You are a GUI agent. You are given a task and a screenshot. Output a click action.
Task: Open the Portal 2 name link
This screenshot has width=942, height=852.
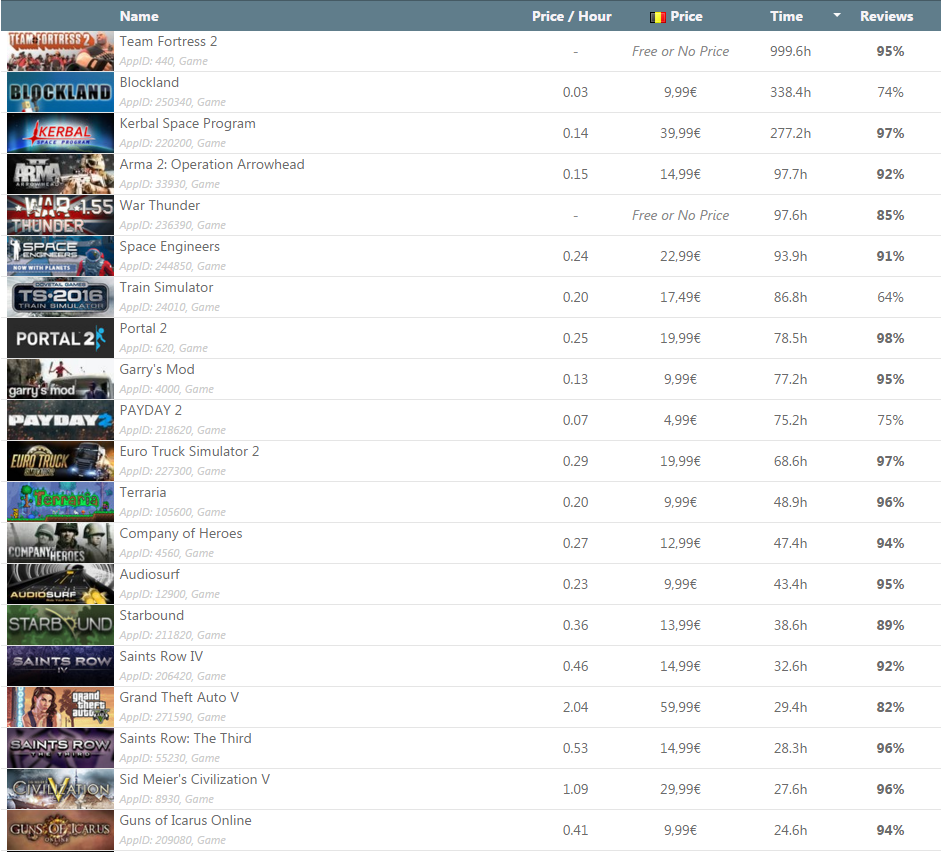click(143, 329)
